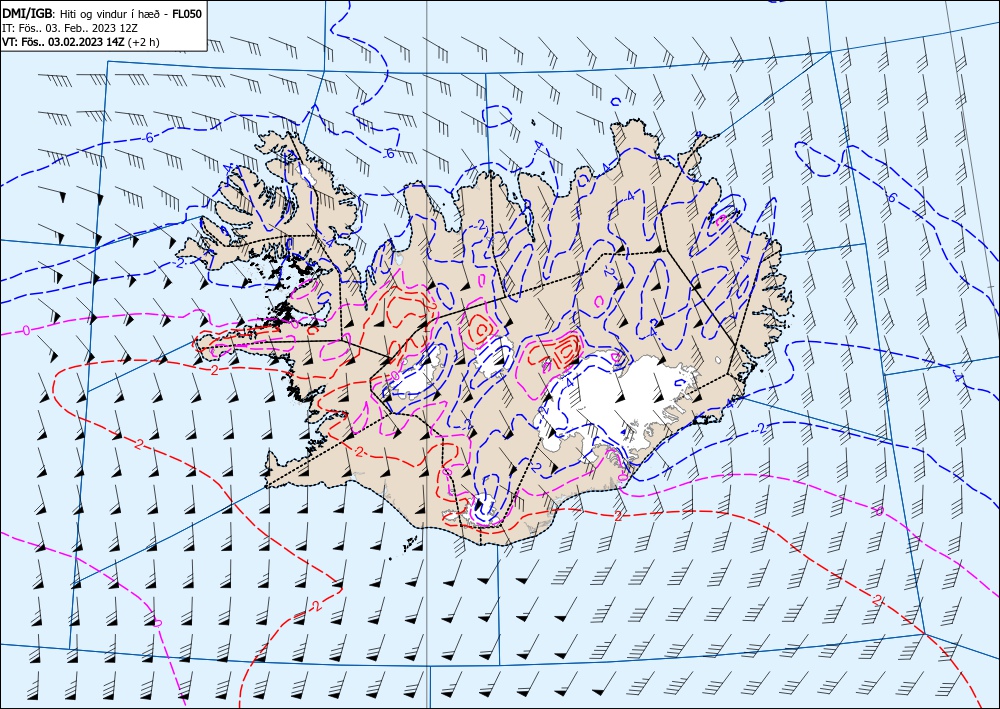
Task: Click the "VT: Fös.. 03.02.2023 14Z (+2 h)" line
Action: pyautogui.click(x=81, y=43)
